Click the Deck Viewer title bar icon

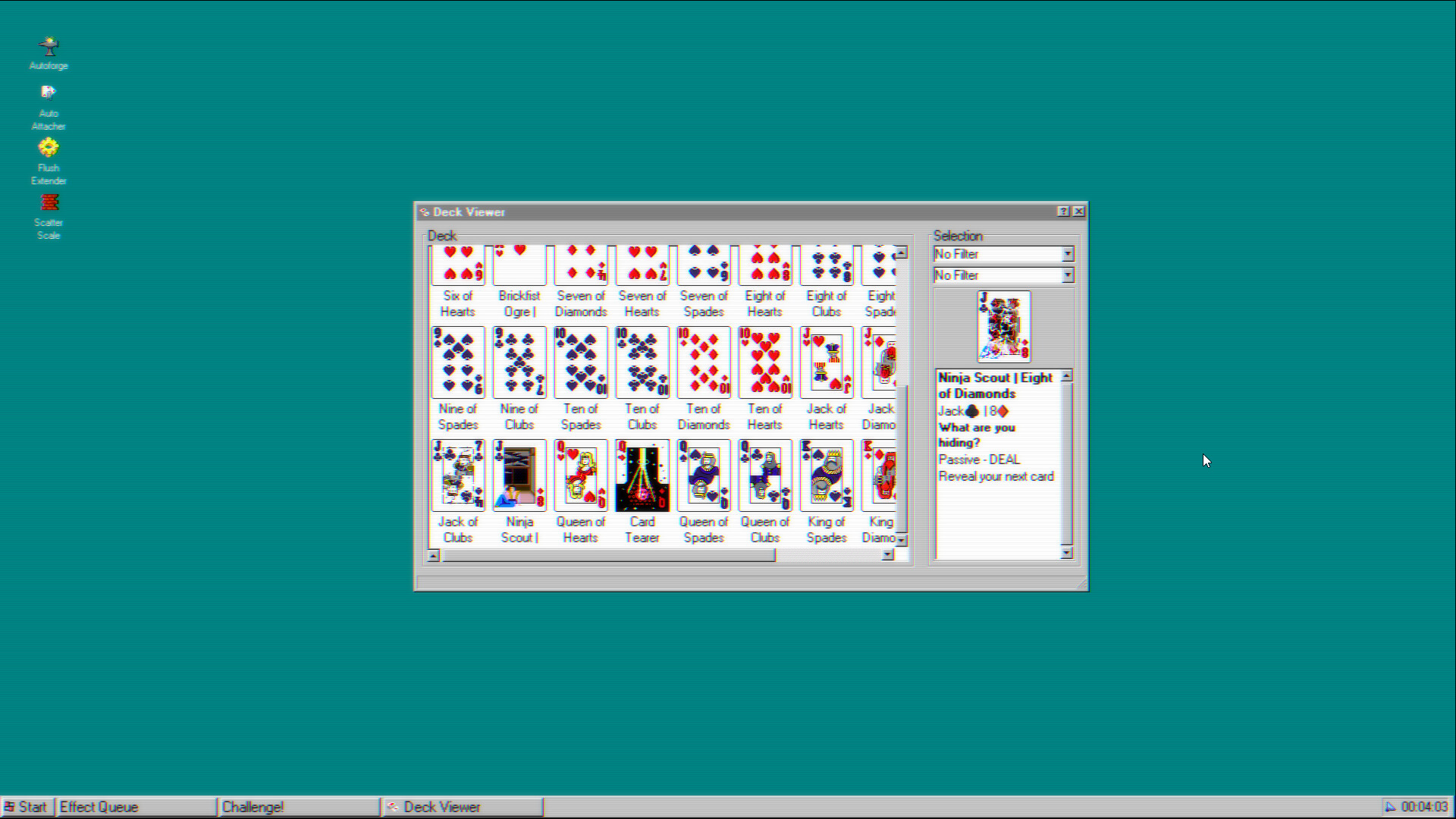[425, 212]
